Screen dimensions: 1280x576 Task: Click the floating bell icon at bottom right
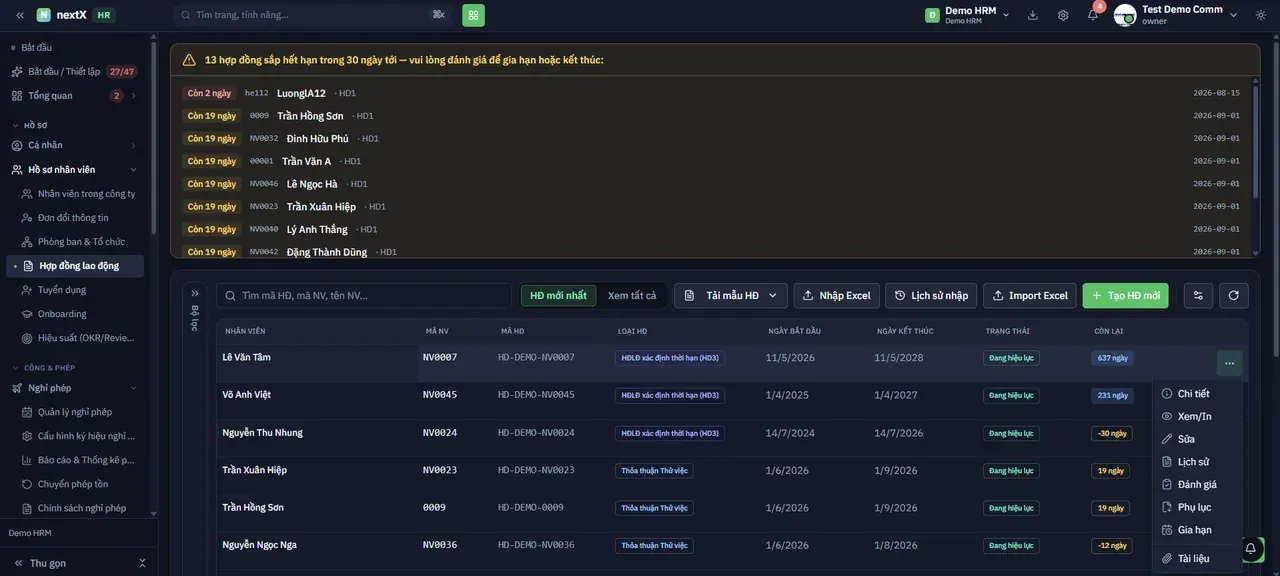click(1250, 548)
